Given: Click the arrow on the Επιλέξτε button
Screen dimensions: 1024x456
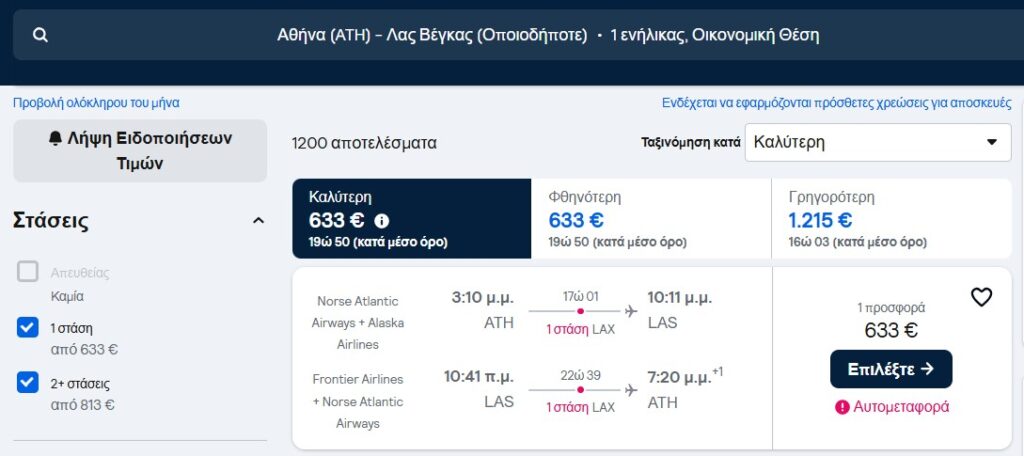Looking at the screenshot, I should (927, 369).
